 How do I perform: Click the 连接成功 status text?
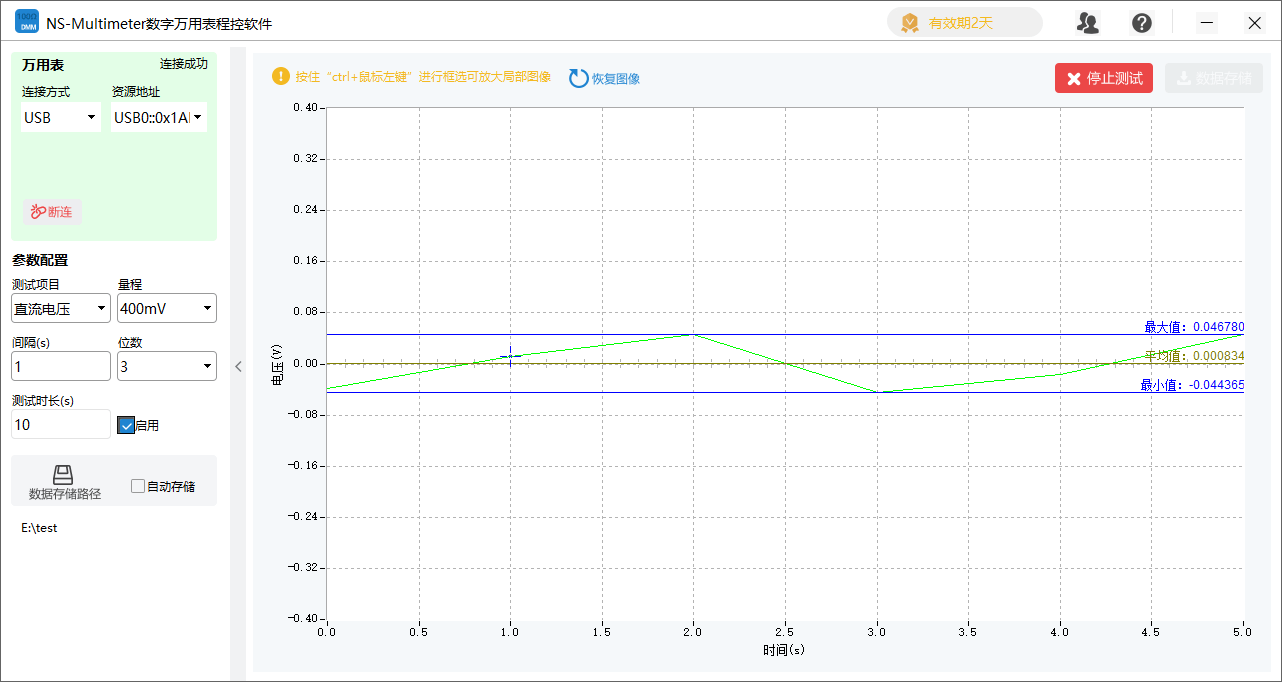pyautogui.click(x=184, y=64)
